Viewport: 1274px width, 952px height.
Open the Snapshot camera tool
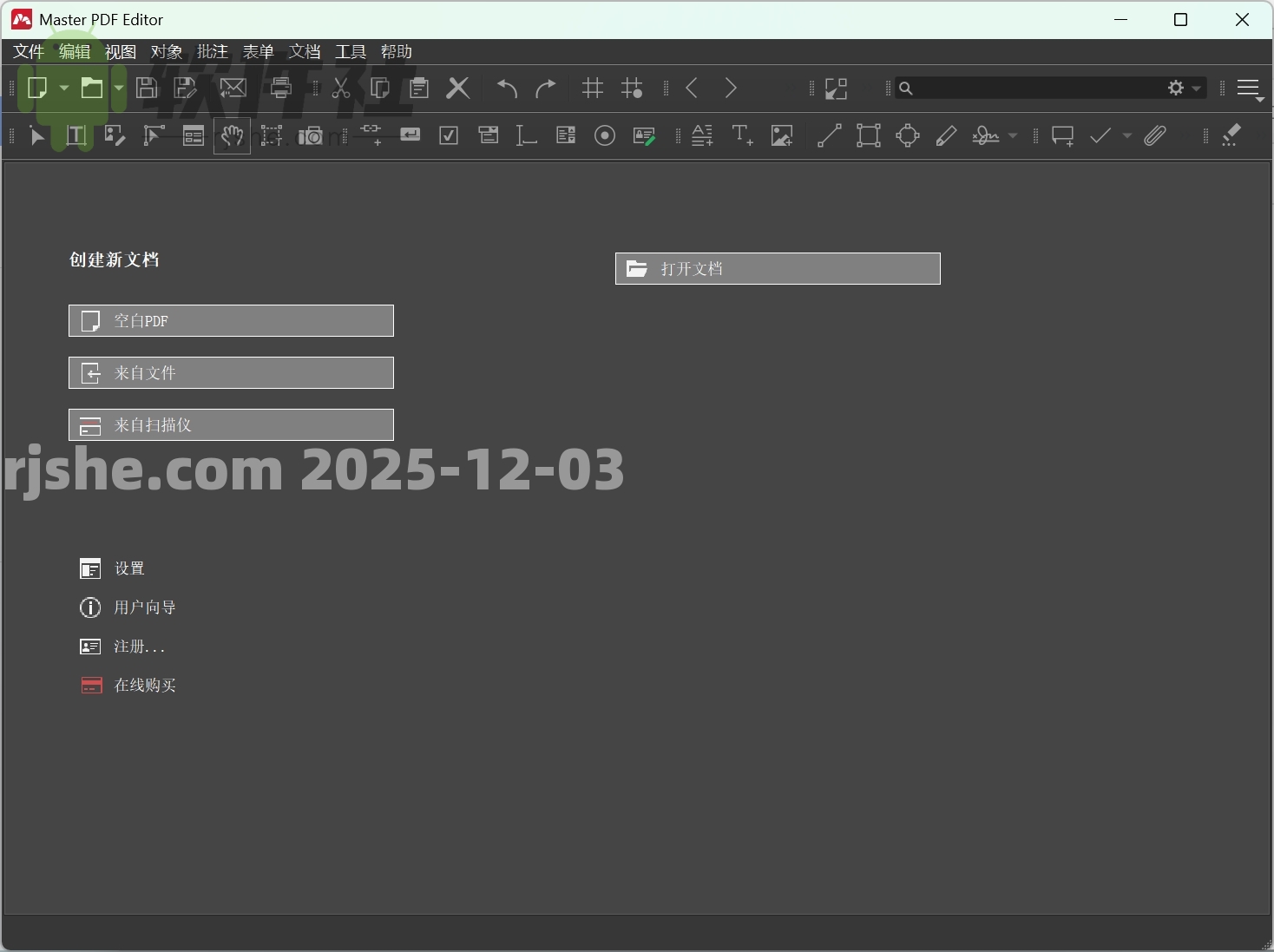tap(311, 135)
